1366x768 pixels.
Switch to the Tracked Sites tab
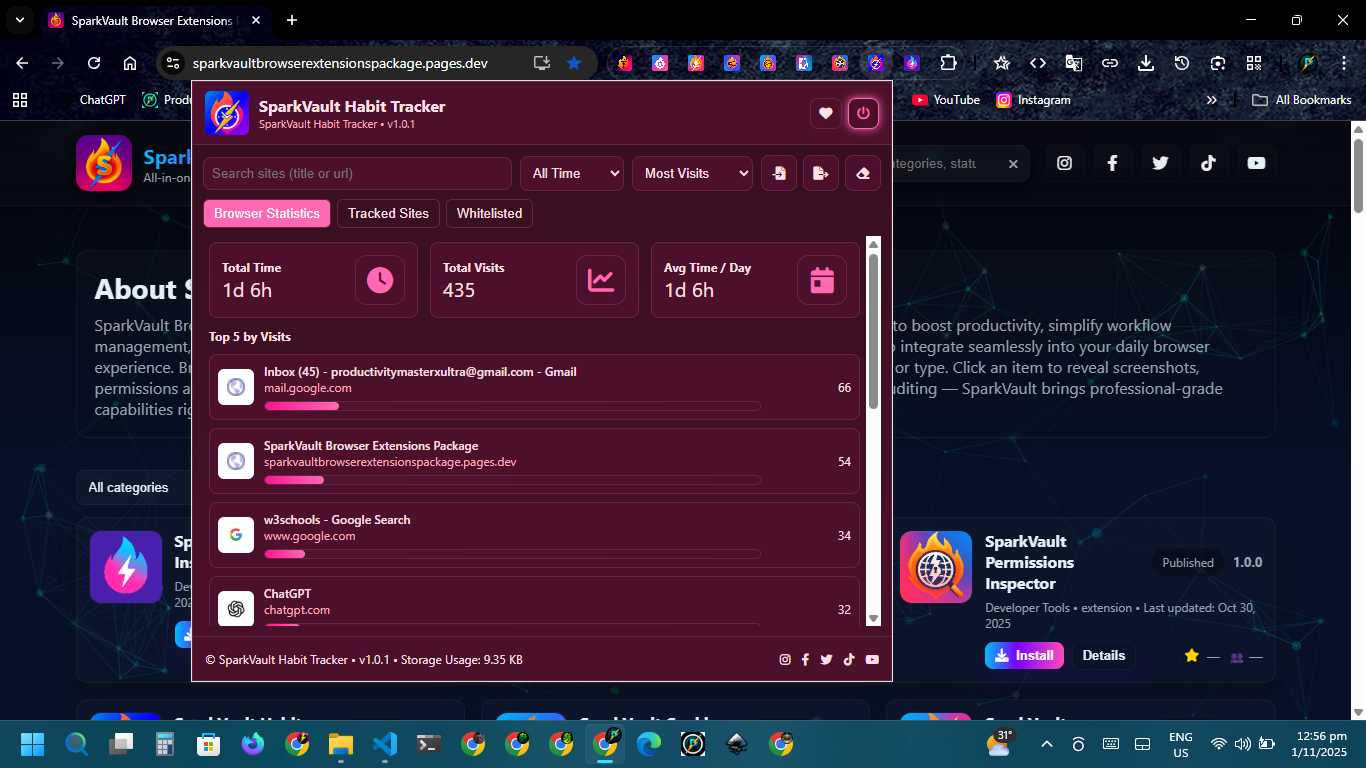coord(388,213)
